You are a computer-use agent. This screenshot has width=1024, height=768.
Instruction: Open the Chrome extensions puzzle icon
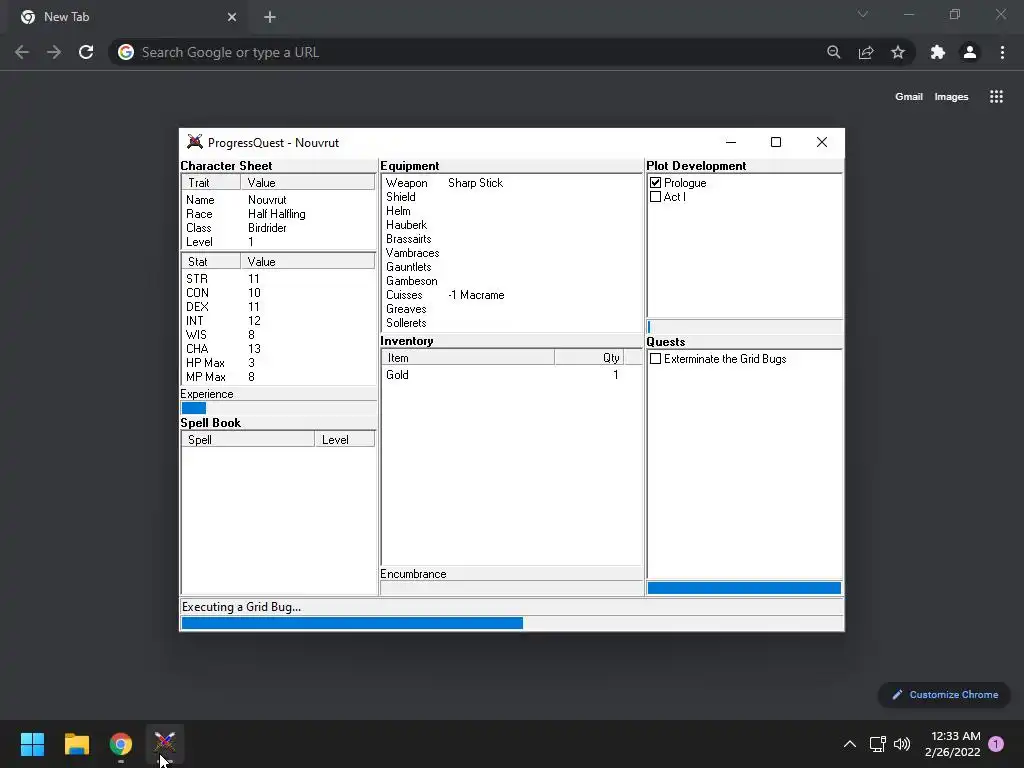pyautogui.click(x=938, y=52)
